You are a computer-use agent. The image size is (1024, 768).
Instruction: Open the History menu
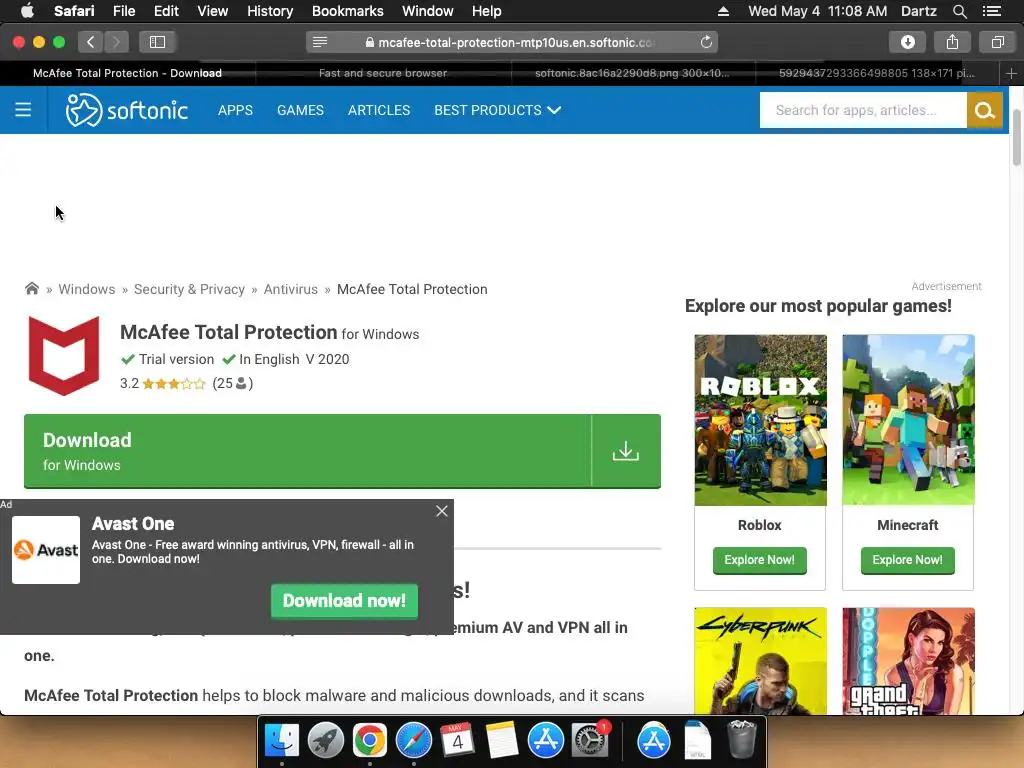click(x=270, y=11)
